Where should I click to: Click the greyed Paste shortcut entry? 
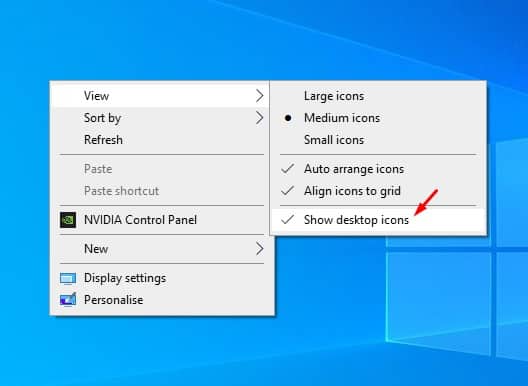pyautogui.click(x=161, y=191)
